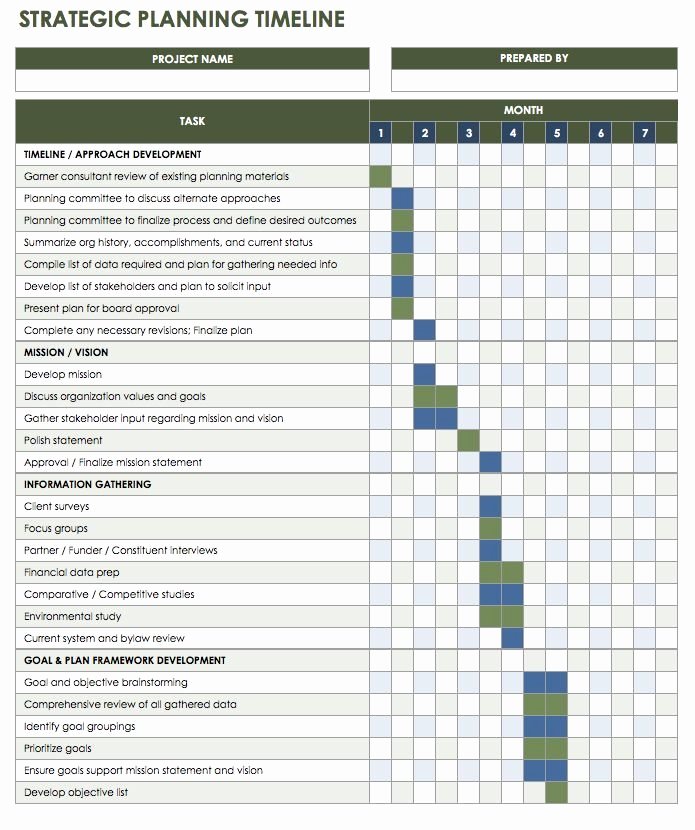Select green bar for Develop objective list

556,792
